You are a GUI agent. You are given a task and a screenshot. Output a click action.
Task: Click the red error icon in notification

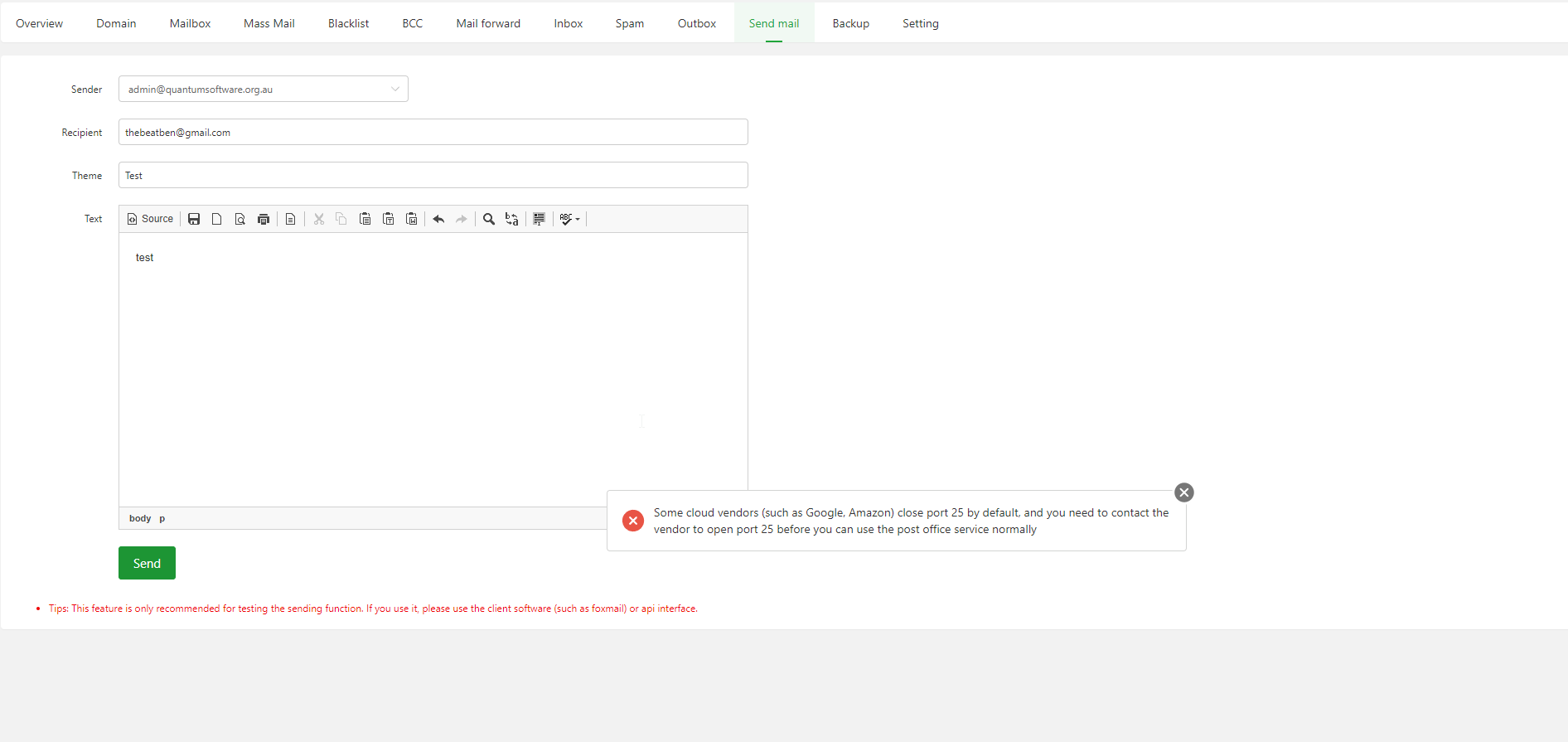tap(633, 521)
